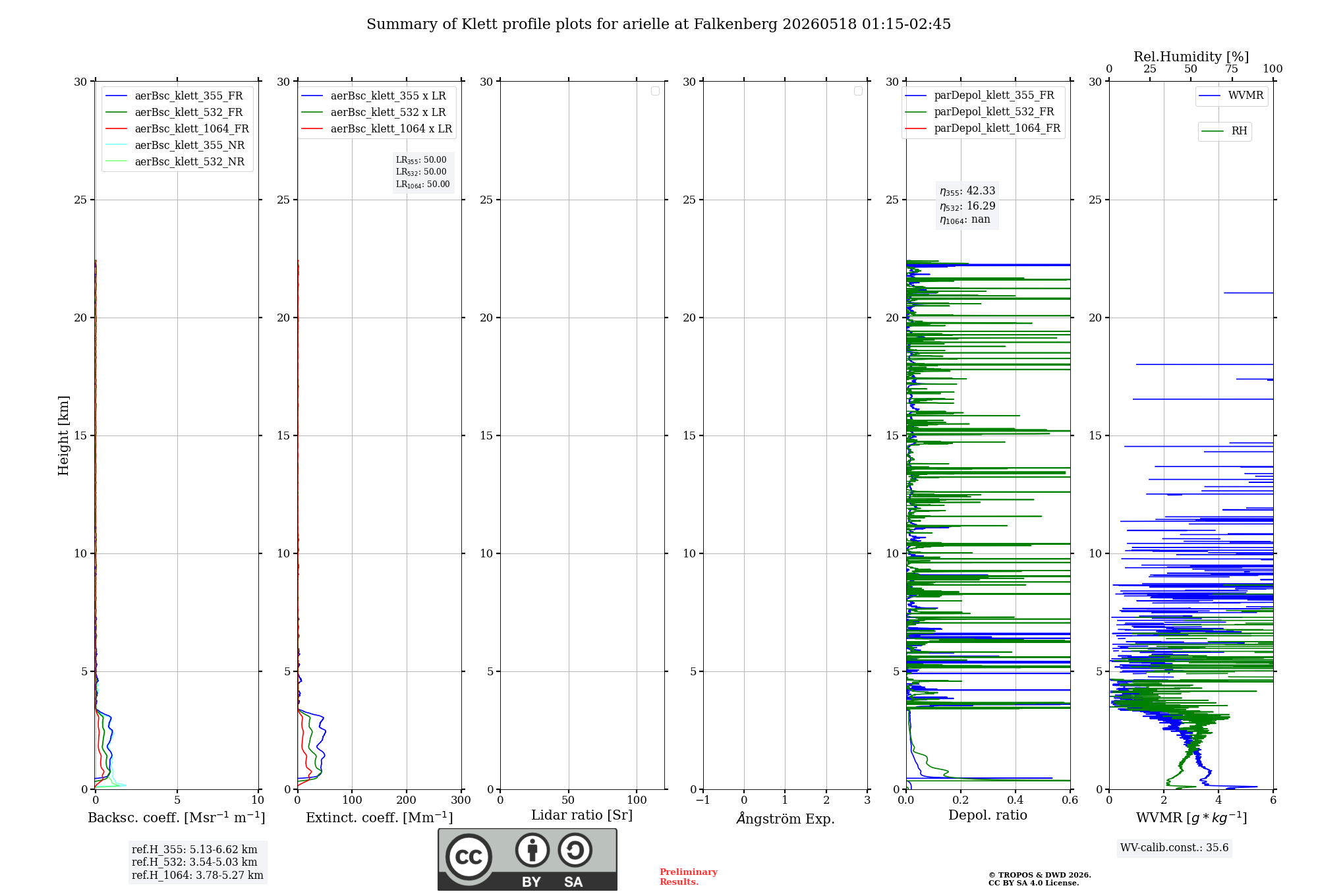
Task: Click the CC BY SA 4.0 License. text
Action: 1034,883
